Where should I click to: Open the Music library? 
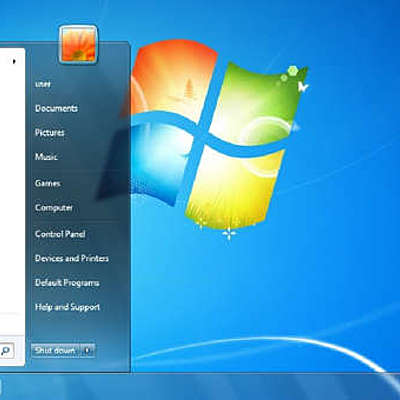coord(46,157)
